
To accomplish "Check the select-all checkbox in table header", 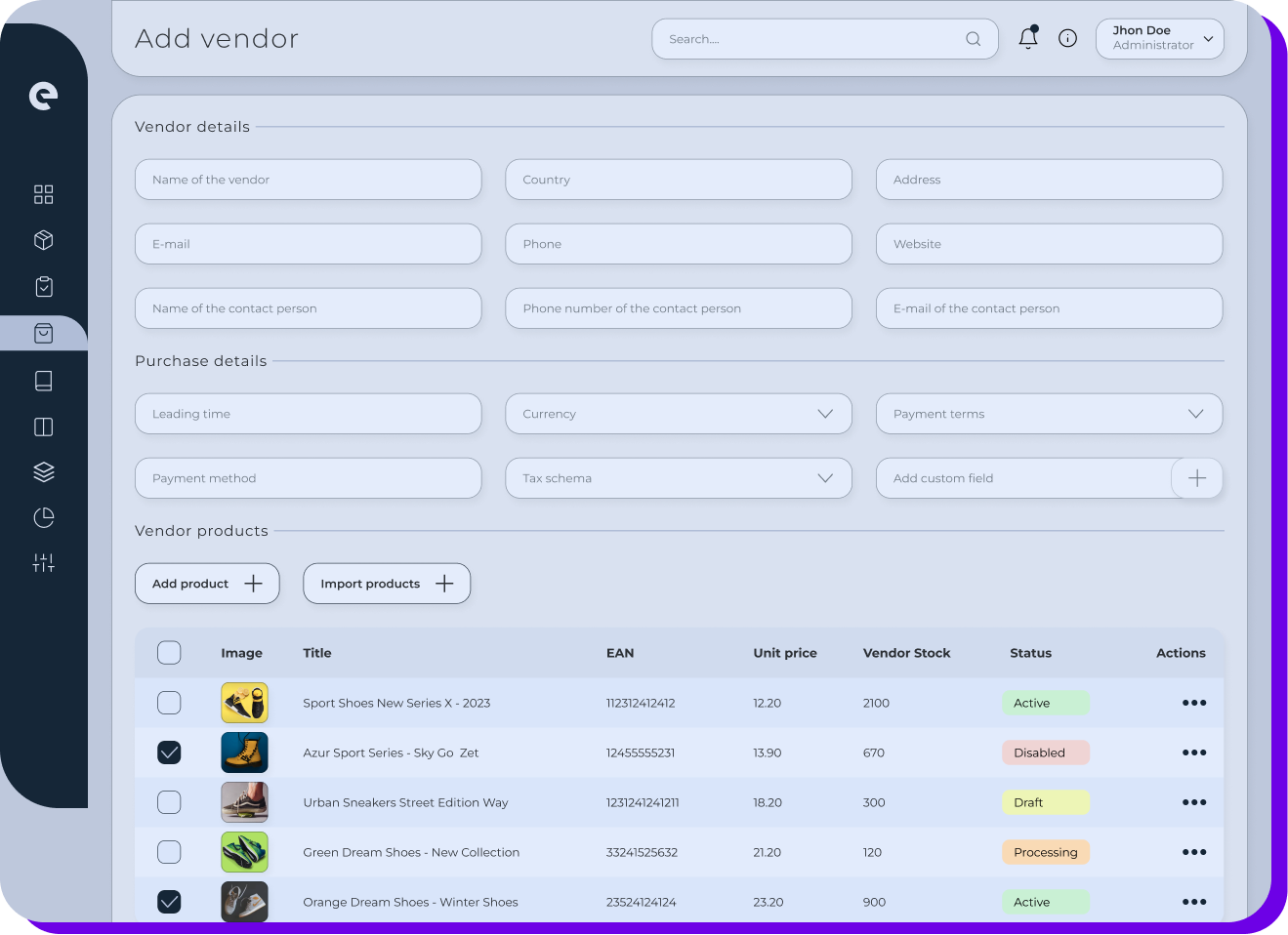I will (x=169, y=652).
